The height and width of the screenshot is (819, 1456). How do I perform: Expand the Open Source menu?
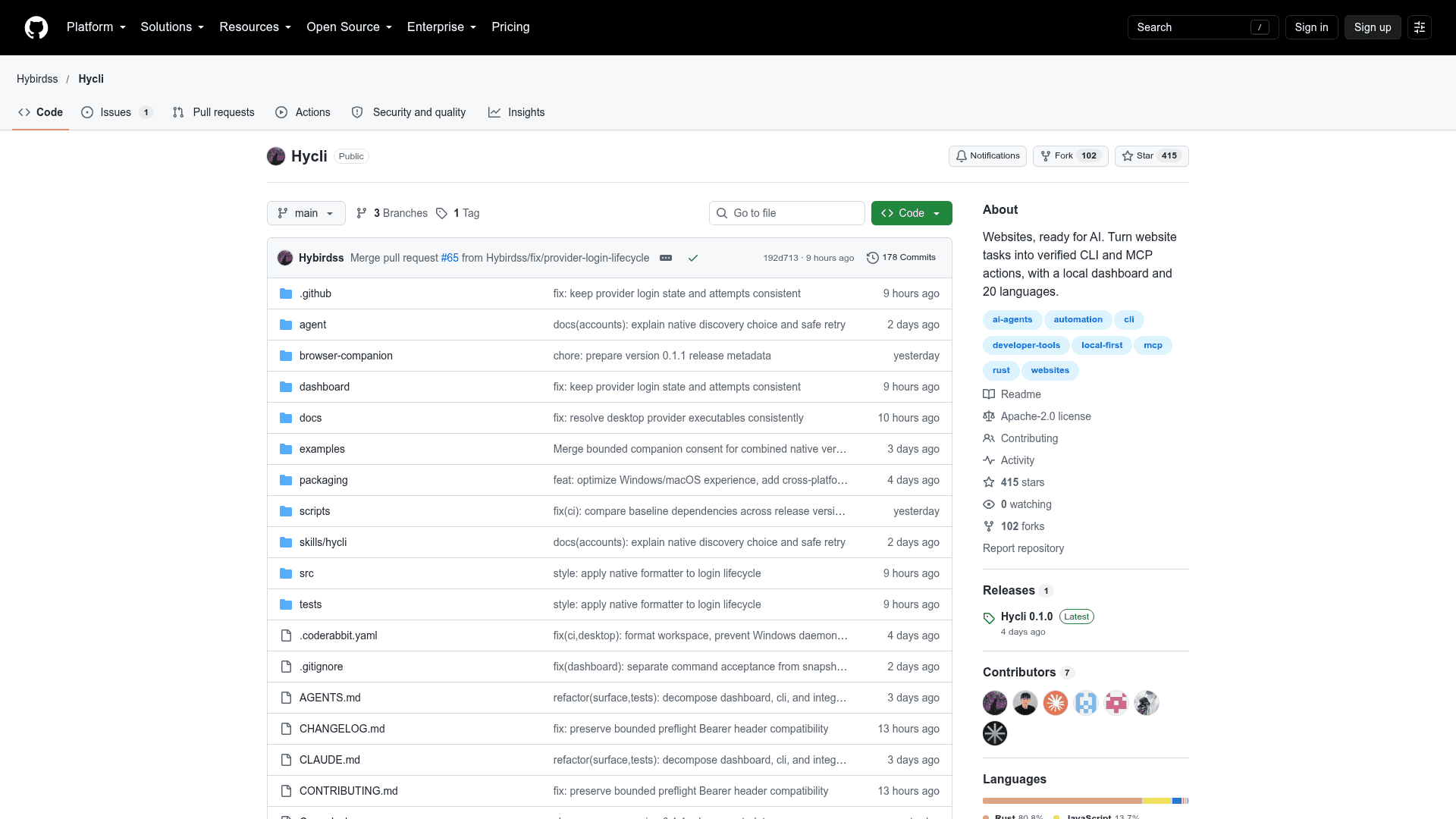point(350,27)
